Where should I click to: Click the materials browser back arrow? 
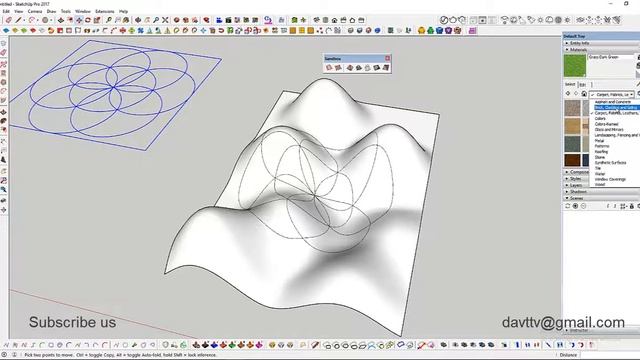click(568, 94)
